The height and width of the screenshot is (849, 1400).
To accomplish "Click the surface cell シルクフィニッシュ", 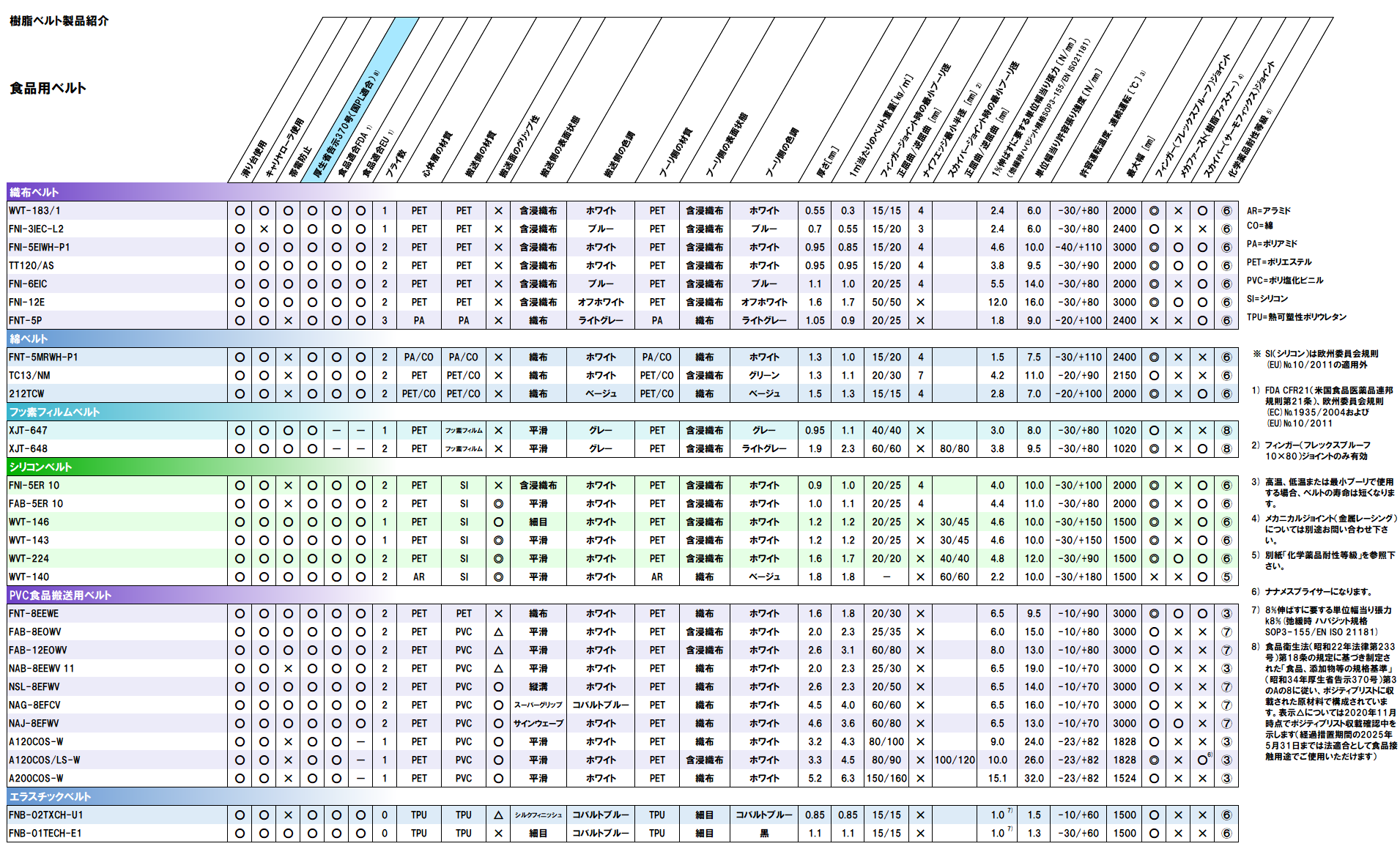I will click(538, 815).
